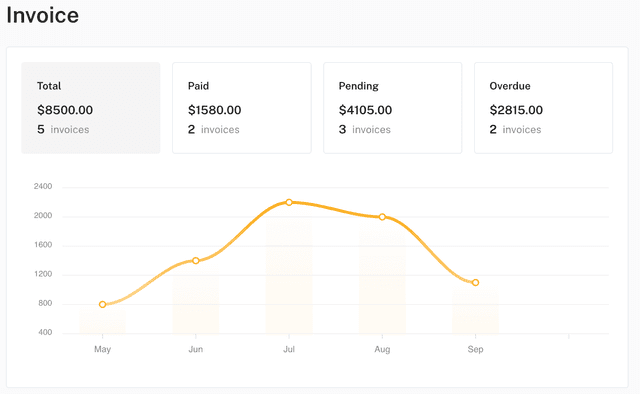Click the "5 invoices" count text
Viewport: 640px width, 394px height.
[63, 129]
